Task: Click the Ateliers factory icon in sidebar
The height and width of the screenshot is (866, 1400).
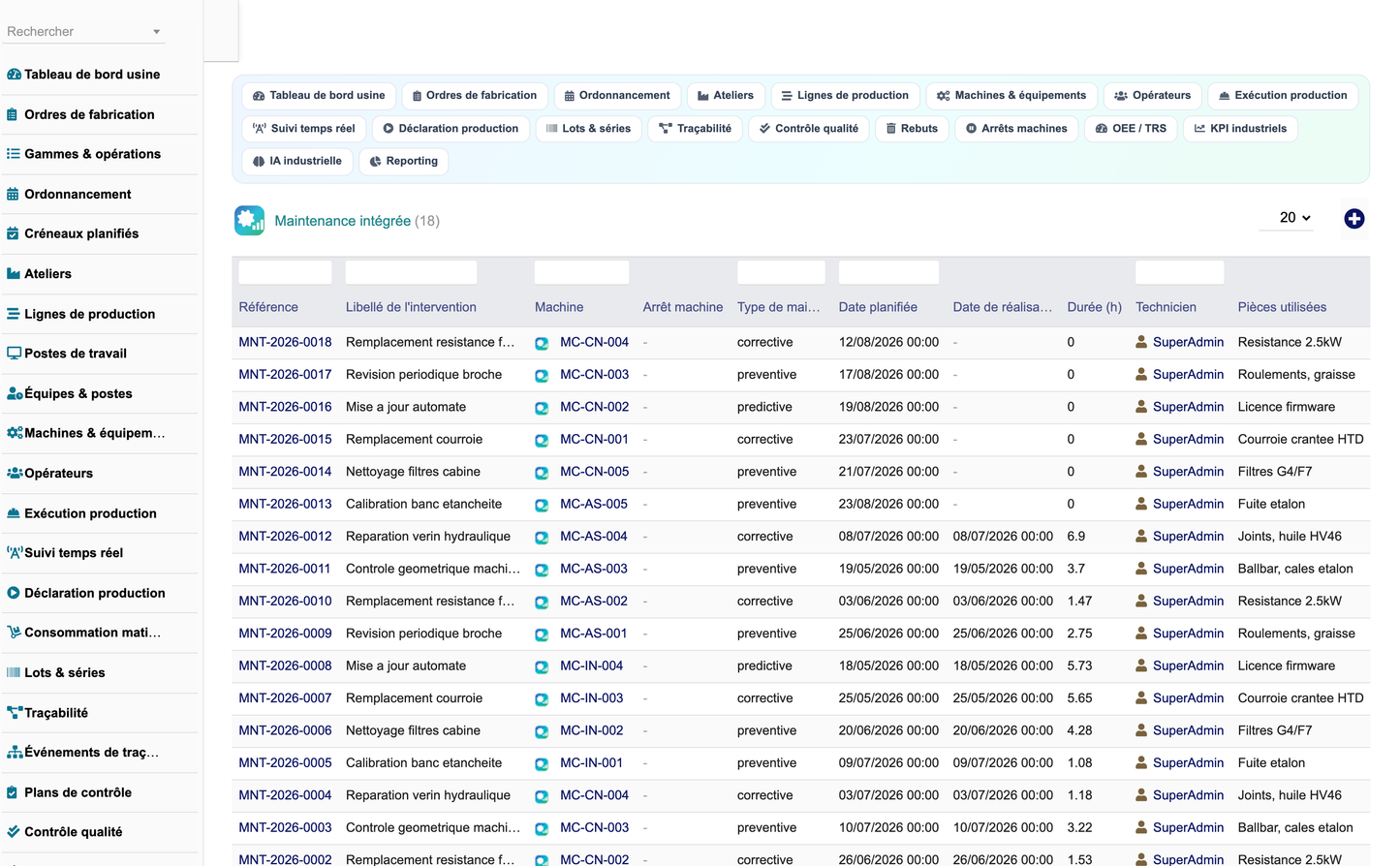Action: click(x=14, y=273)
